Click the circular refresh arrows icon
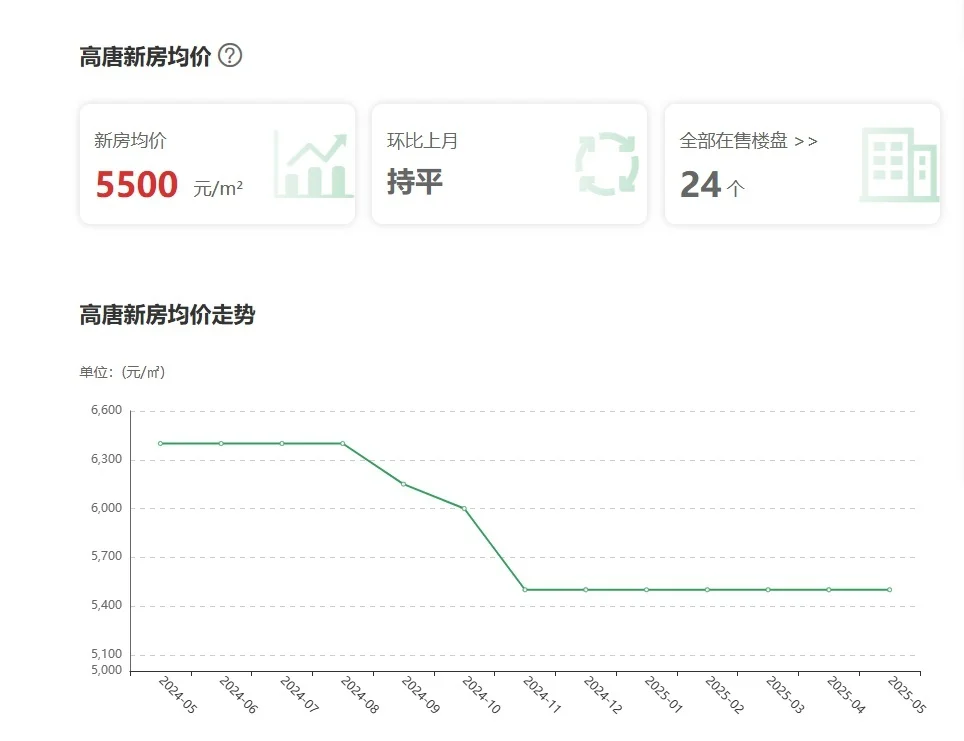 (606, 164)
